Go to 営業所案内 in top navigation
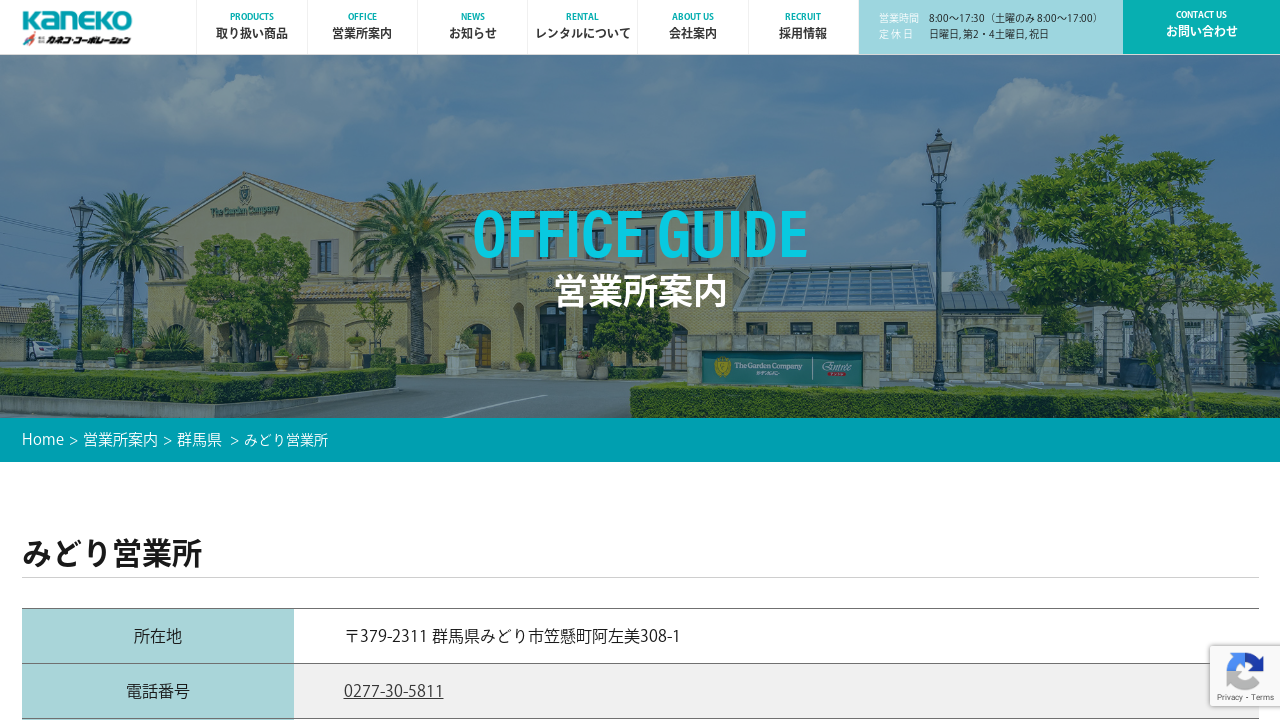The image size is (1280, 720). [x=362, y=27]
